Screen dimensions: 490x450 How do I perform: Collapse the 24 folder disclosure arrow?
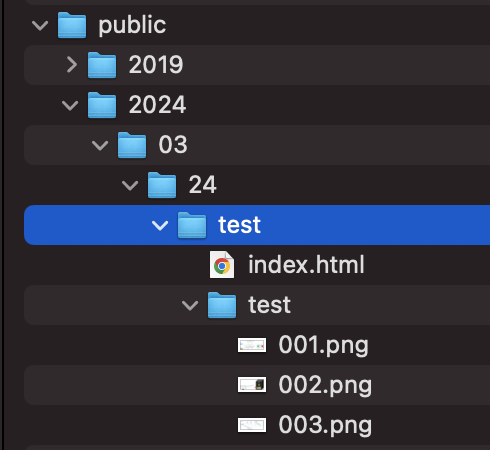tap(130, 185)
